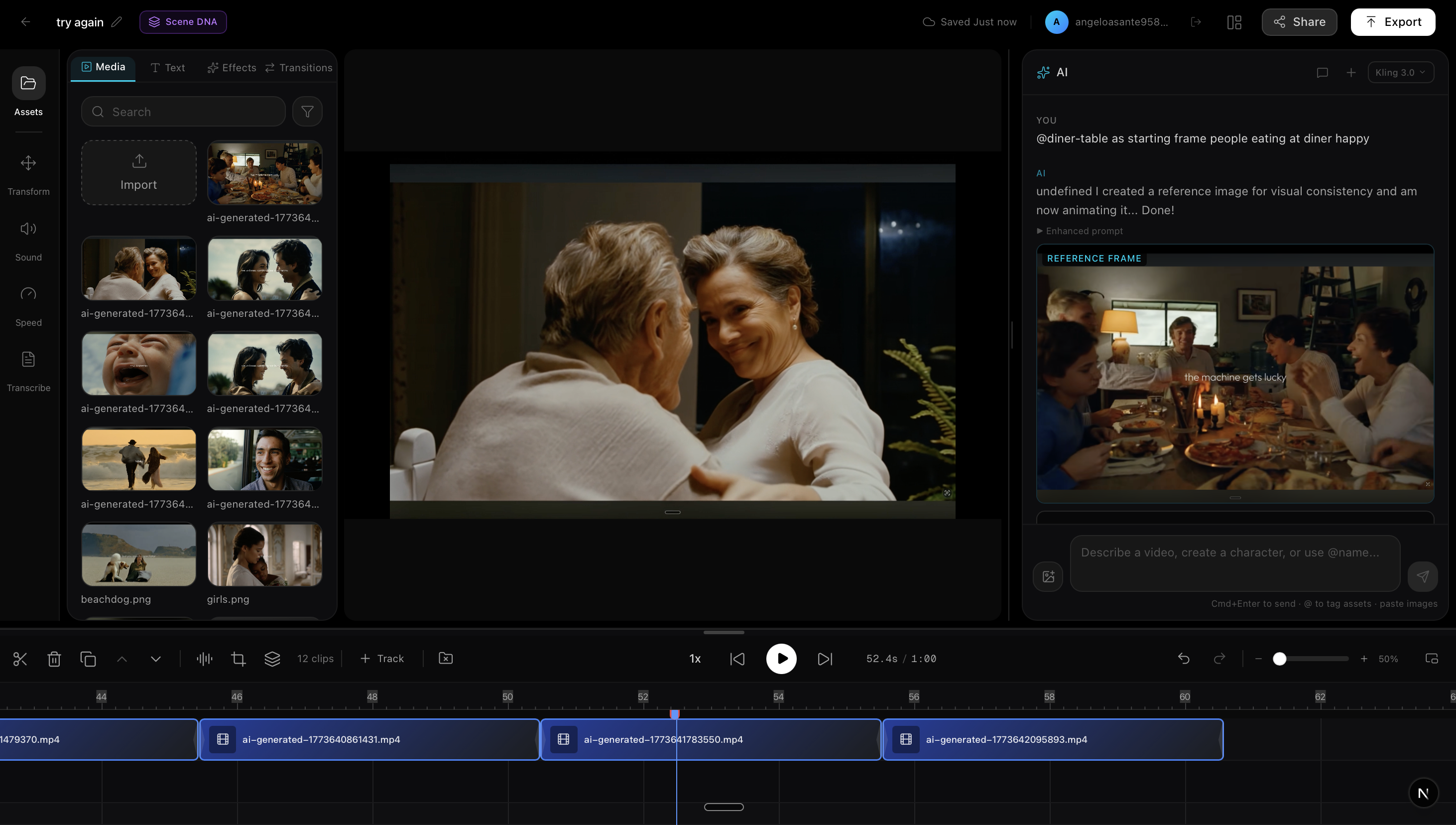This screenshot has width=1456, height=825.
Task: Click the crop tool icon
Action: coord(239,659)
